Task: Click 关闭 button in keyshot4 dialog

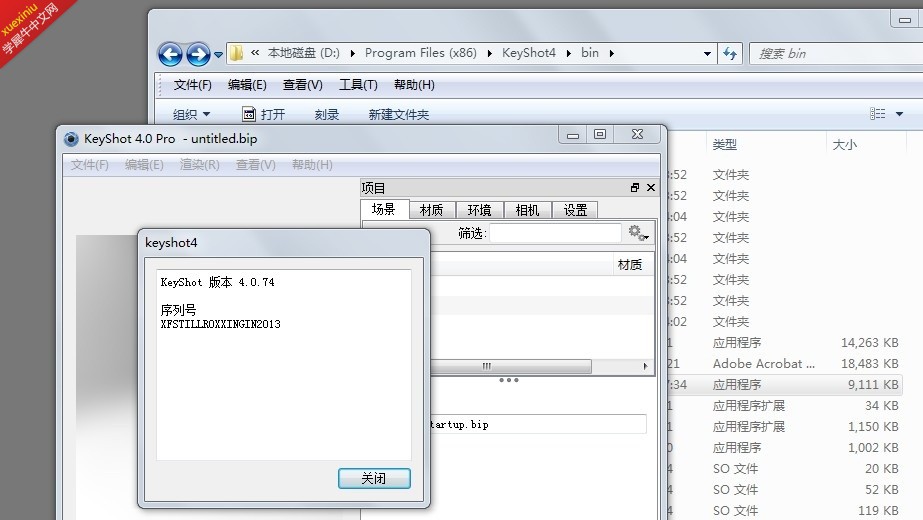Action: (x=374, y=478)
